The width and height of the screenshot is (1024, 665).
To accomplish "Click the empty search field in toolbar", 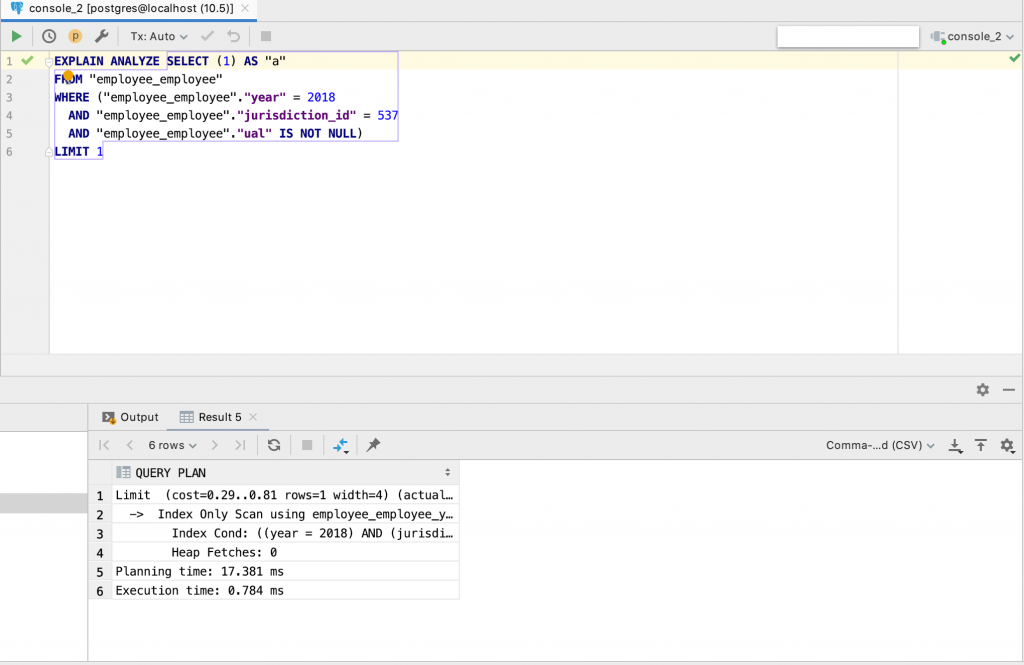I will (848, 37).
